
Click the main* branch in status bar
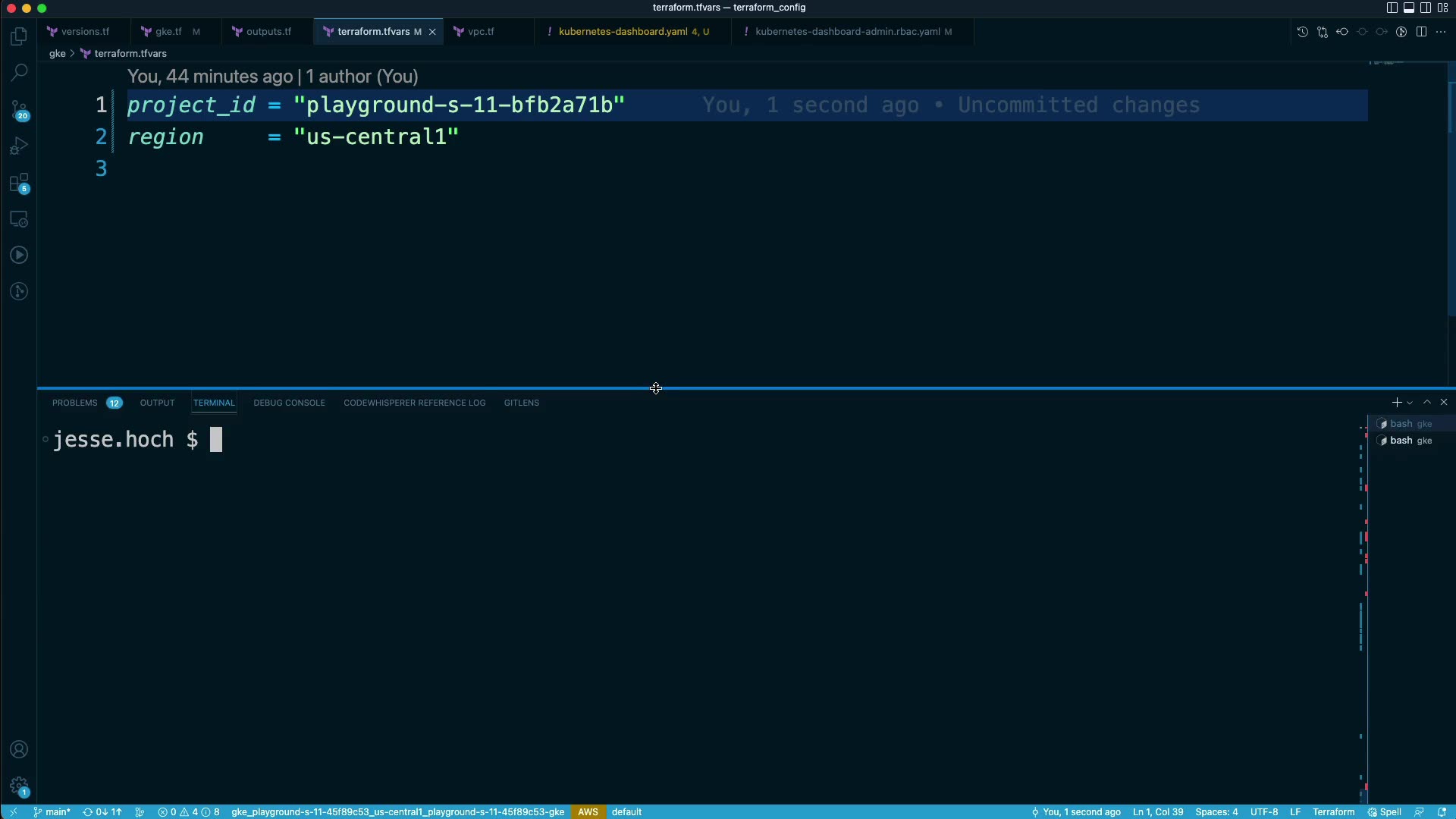coord(52,811)
